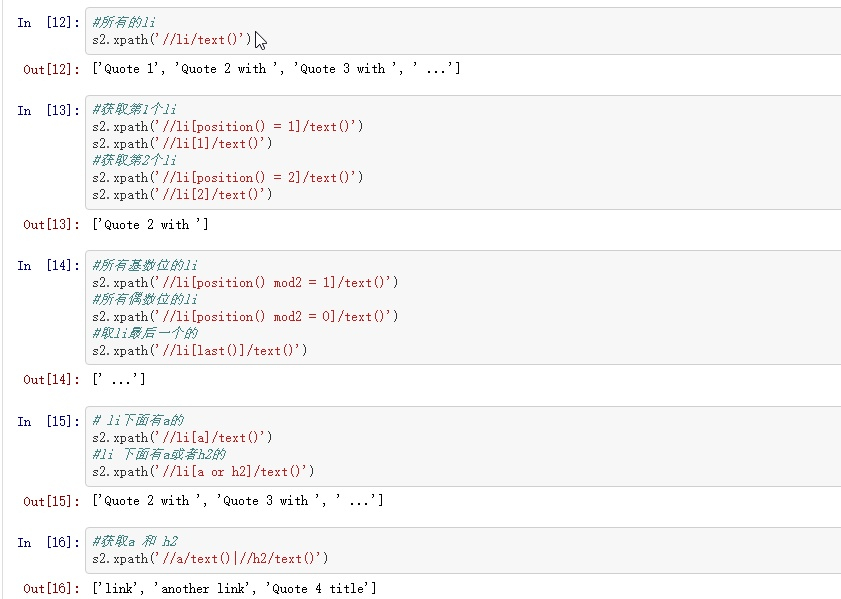Image resolution: width=841 pixels, height=599 pixels.
Task: Select the In [14] cell prompt
Action: click(x=47, y=265)
